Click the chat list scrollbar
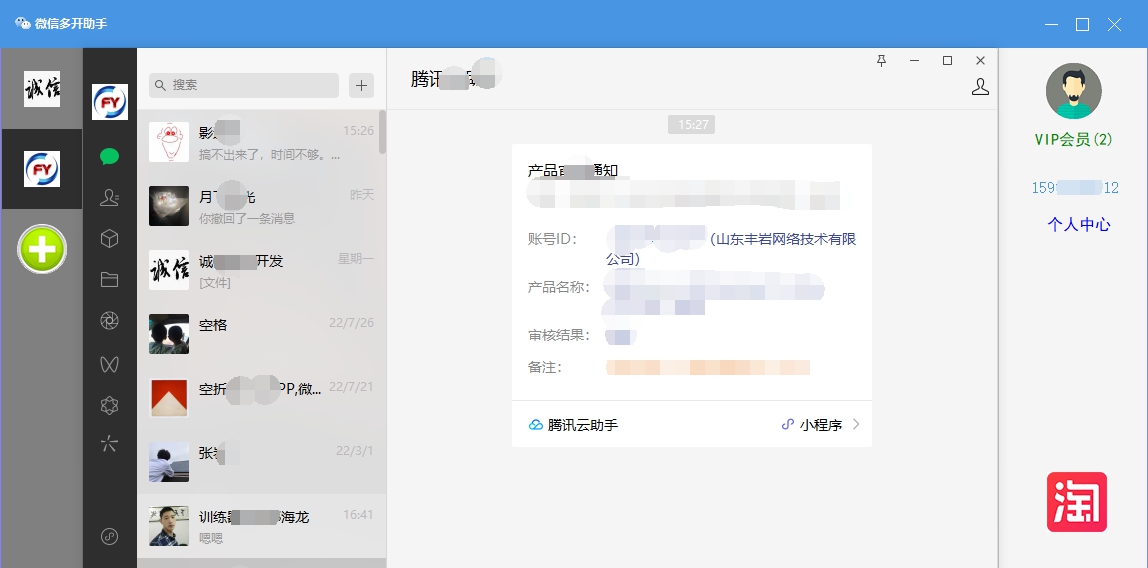 [382, 132]
